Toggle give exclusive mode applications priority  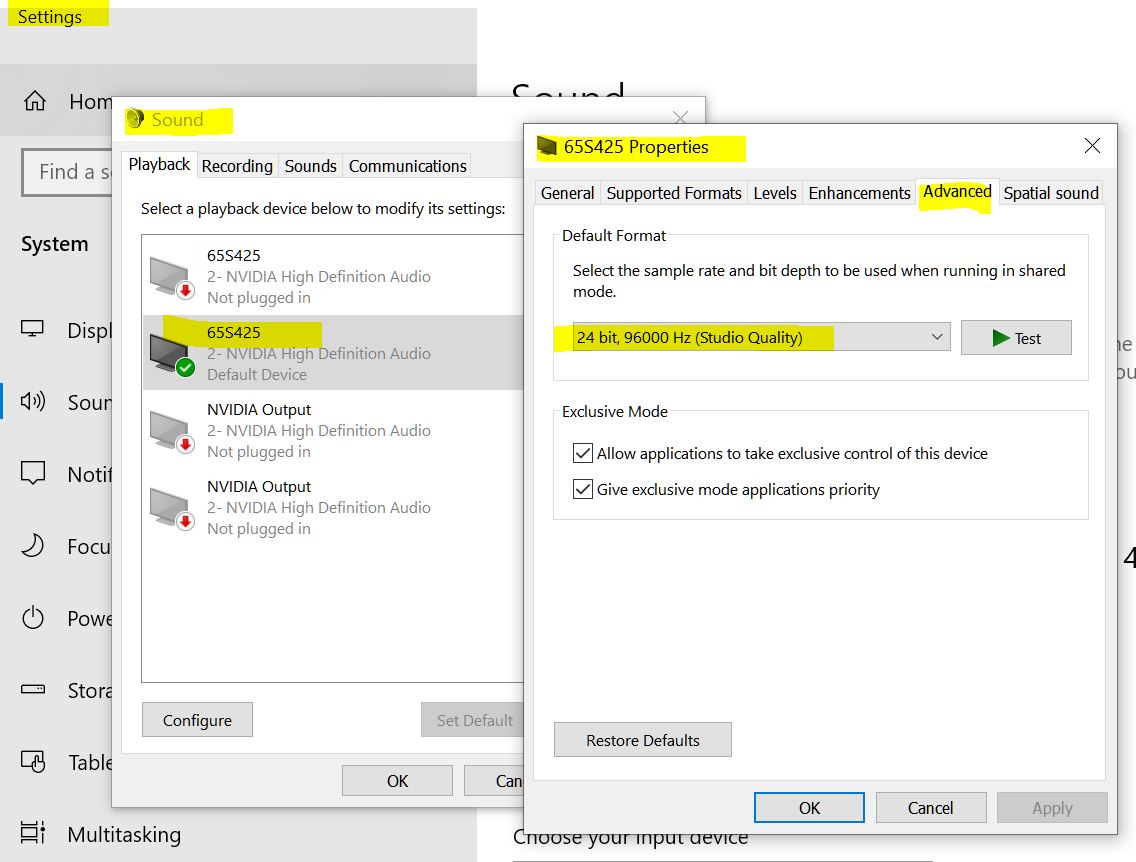tap(582, 490)
